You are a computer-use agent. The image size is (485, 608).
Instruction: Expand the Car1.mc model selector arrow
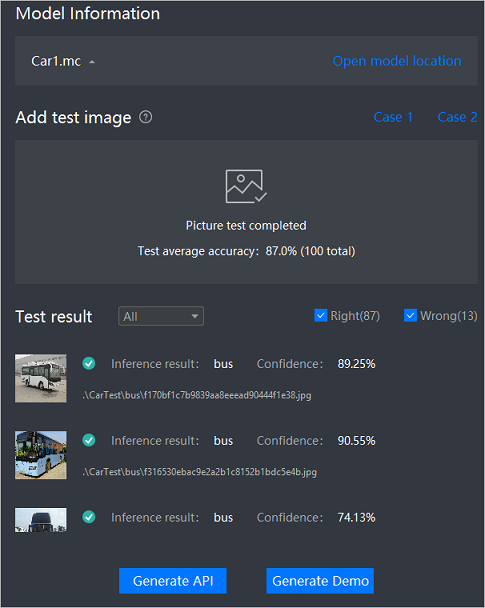(x=92, y=62)
